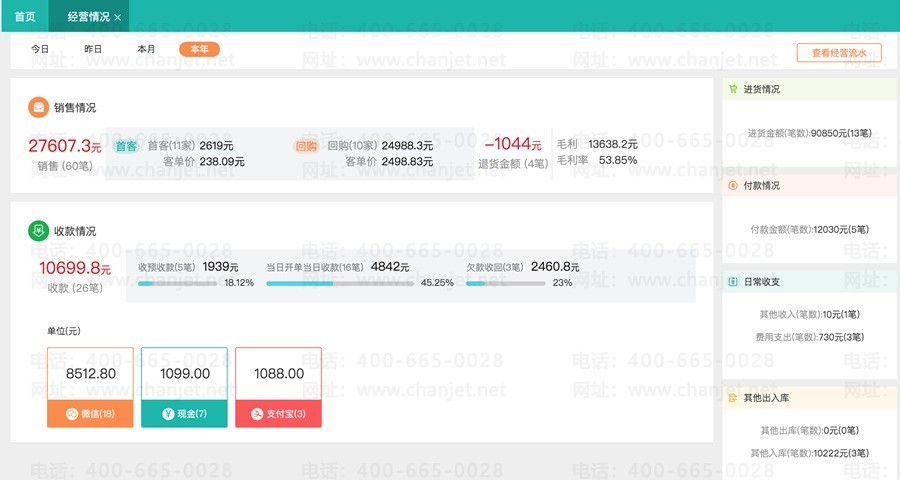This screenshot has width=900, height=480.
Task: Open the 现金(7) payment card button
Action: click(x=184, y=413)
